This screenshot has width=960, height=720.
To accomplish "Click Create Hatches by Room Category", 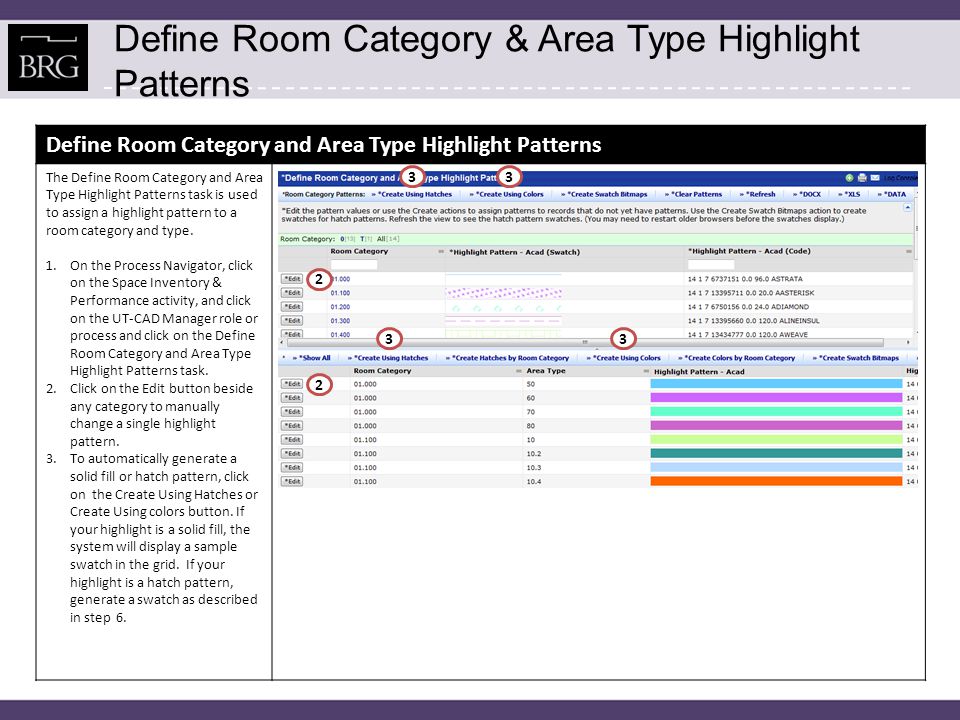I will 511,358.
